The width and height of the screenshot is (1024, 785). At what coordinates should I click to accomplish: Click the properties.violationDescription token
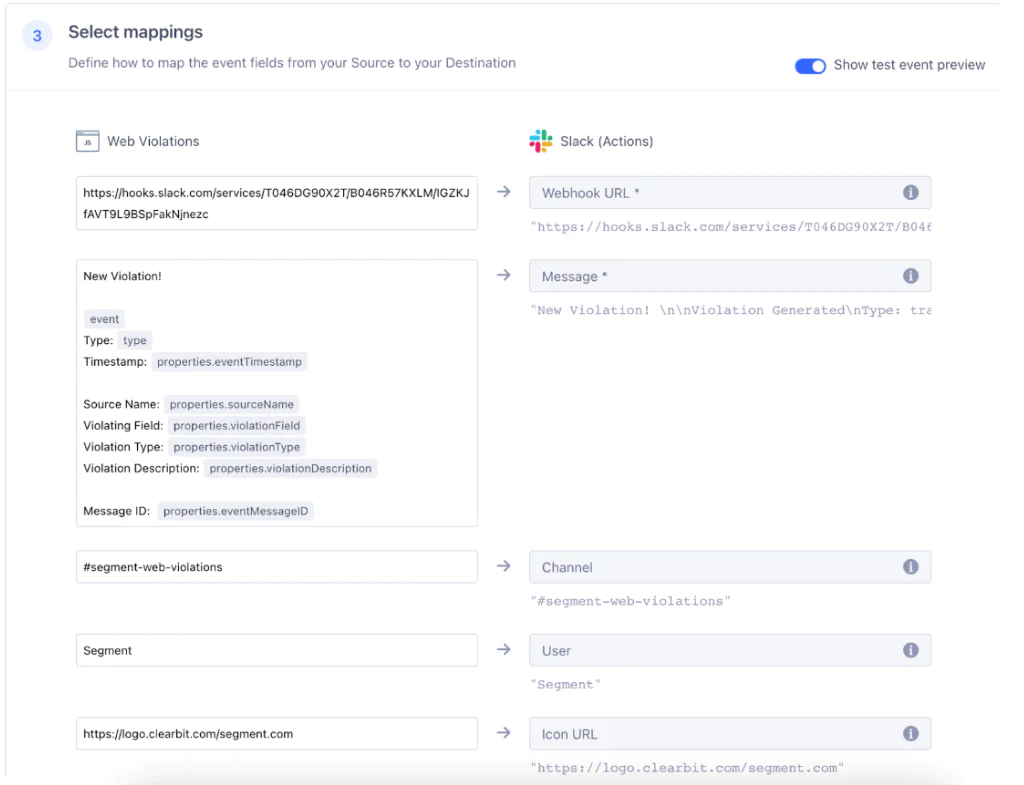290,468
